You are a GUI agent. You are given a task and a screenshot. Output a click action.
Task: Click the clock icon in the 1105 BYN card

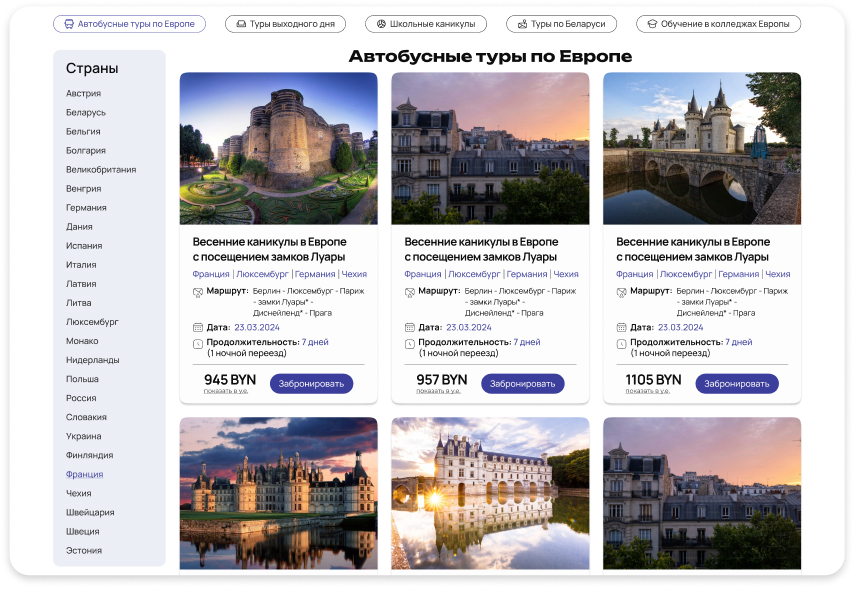(x=622, y=345)
